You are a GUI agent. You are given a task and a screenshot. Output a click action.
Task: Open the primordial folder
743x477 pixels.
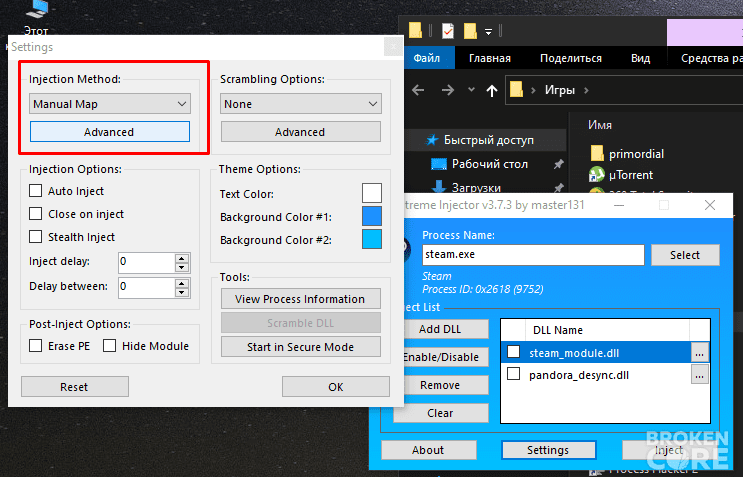(636, 153)
